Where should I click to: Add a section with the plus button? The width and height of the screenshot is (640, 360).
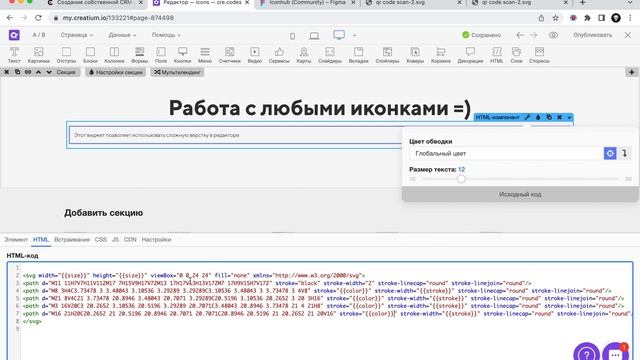click(631, 72)
